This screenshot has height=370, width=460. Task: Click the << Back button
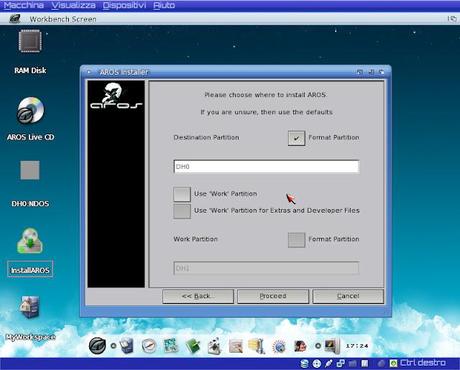[x=198, y=296]
